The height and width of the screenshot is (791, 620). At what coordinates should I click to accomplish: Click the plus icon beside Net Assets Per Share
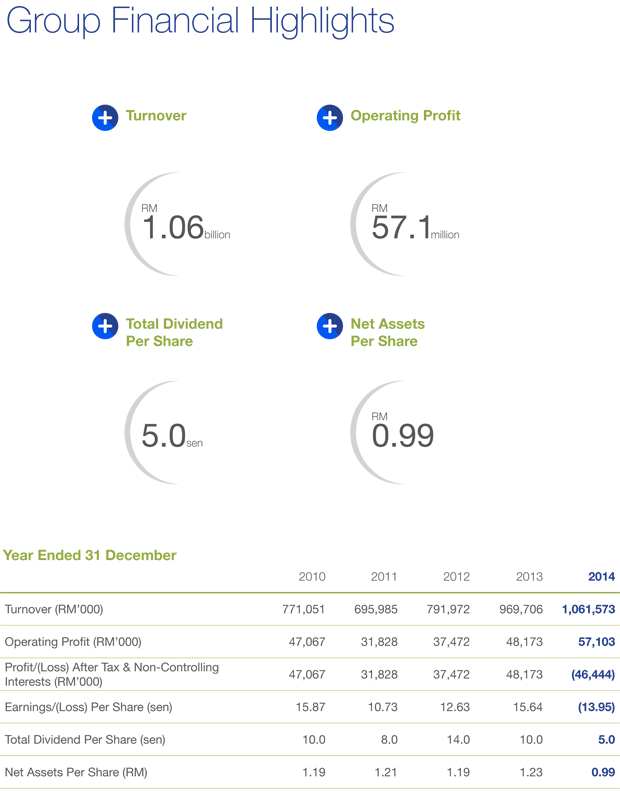coord(329,326)
